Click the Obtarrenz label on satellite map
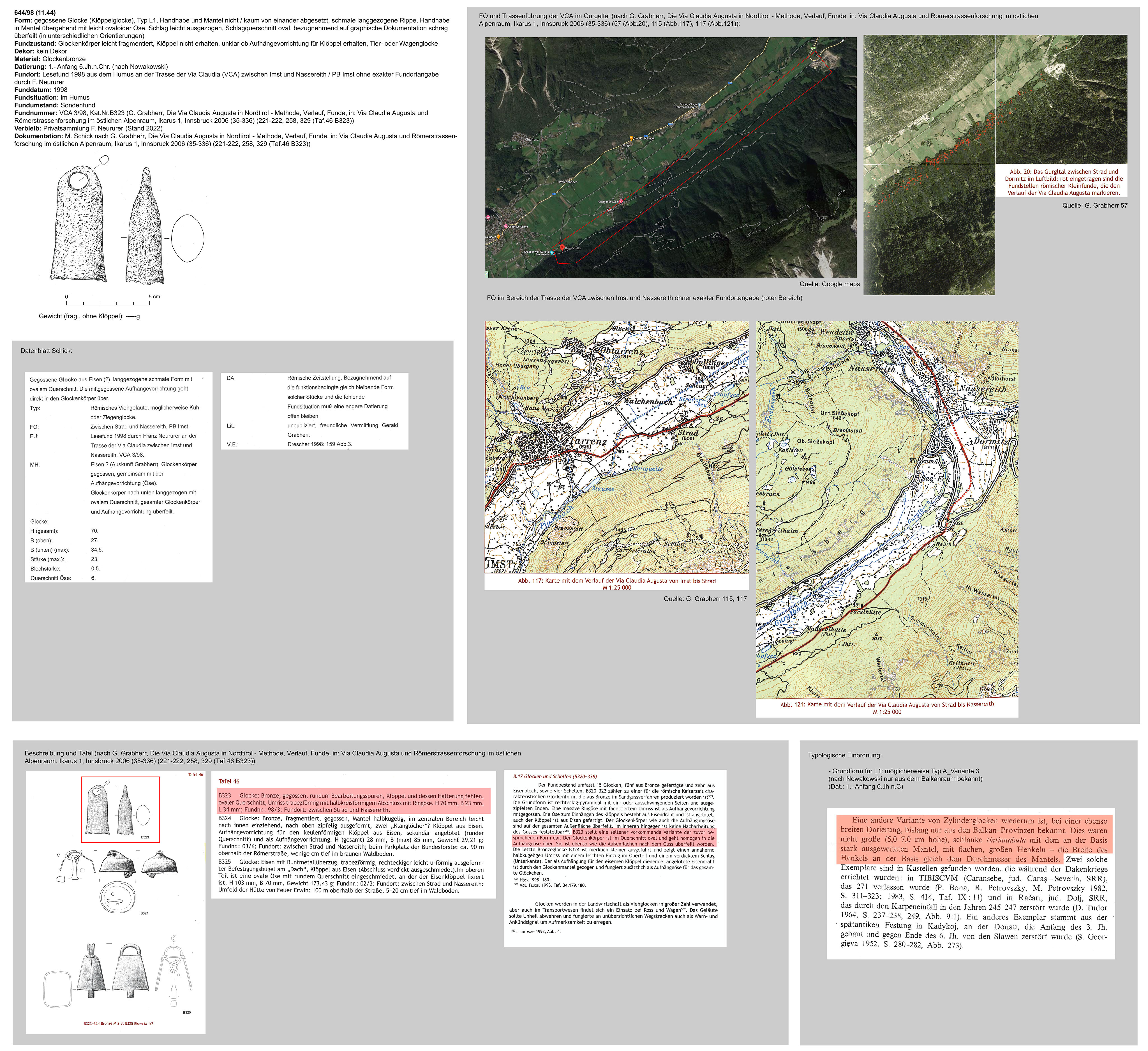The width and height of the screenshot is (1148, 1051). 532,140
